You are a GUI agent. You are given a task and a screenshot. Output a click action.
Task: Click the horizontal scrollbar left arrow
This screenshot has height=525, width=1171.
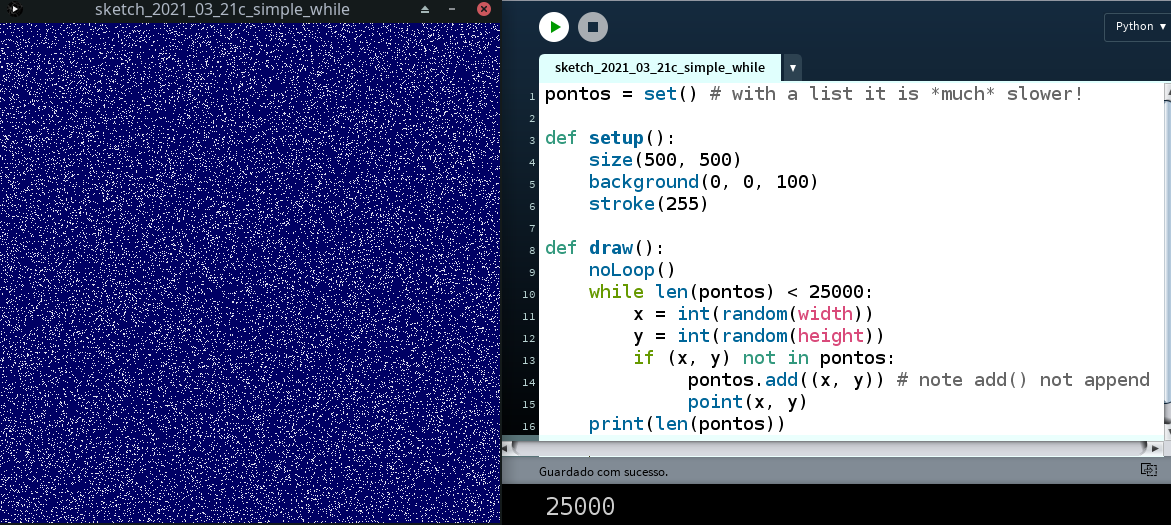506,448
